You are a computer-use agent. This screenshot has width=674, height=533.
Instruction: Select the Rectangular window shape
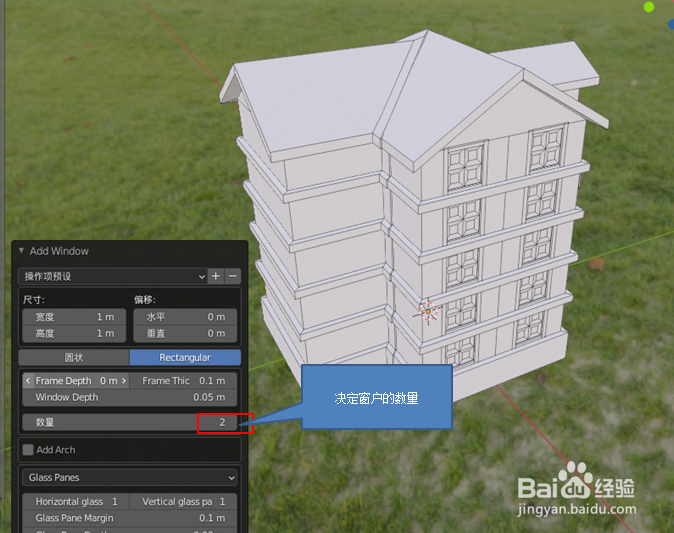(185, 357)
